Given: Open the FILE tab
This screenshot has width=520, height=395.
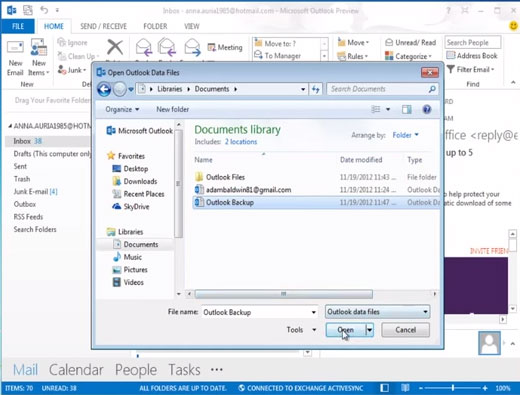Looking at the screenshot, I should (x=18, y=26).
